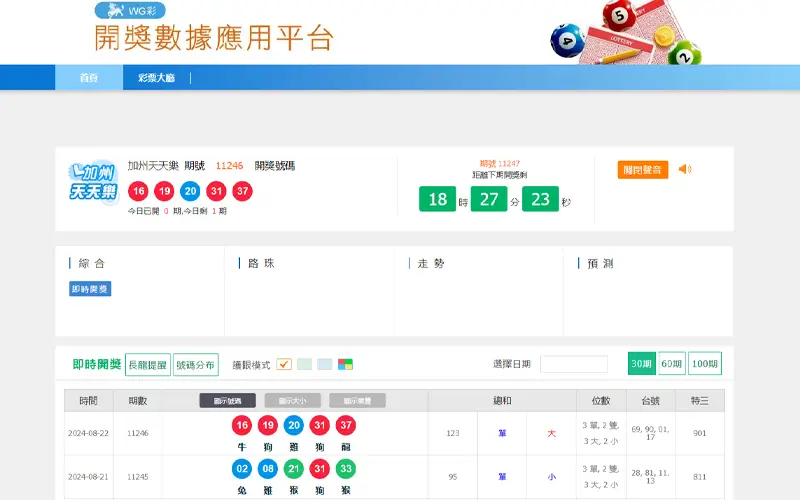Click blue ball 02 in row 11245
Image resolution: width=800 pixels, height=500 pixels.
coord(242,468)
